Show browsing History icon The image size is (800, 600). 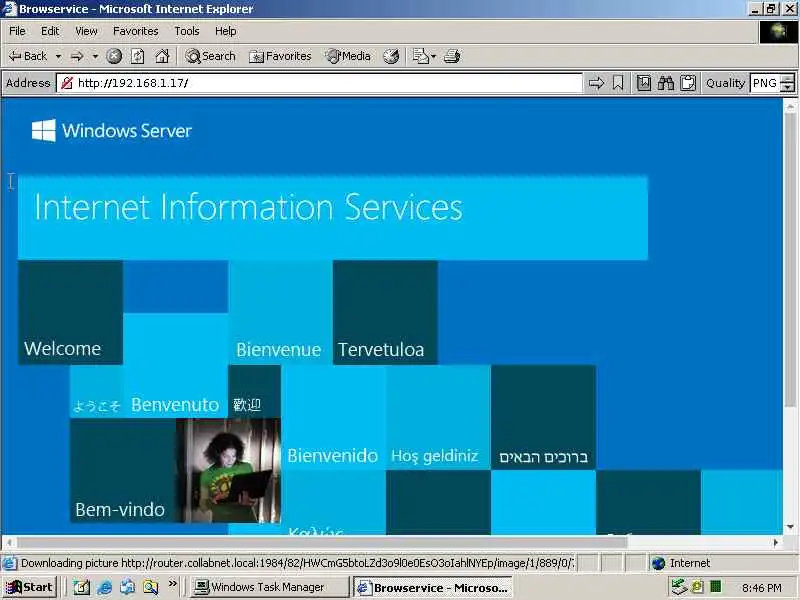[x=391, y=56]
